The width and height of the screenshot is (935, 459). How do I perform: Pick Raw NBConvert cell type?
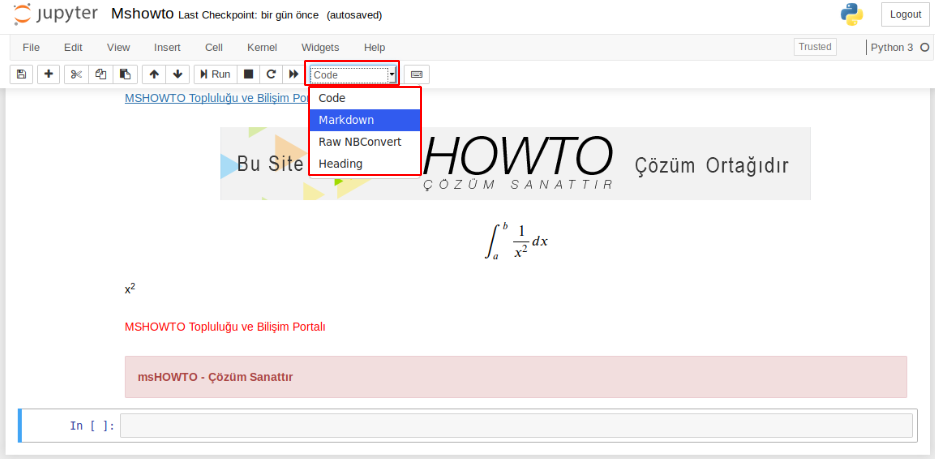365,142
